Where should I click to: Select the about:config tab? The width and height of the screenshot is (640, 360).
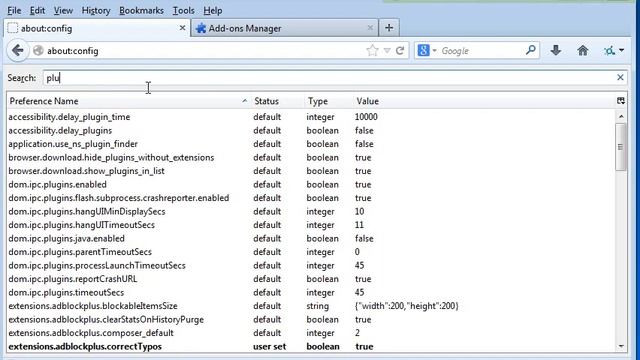[x=97, y=28]
